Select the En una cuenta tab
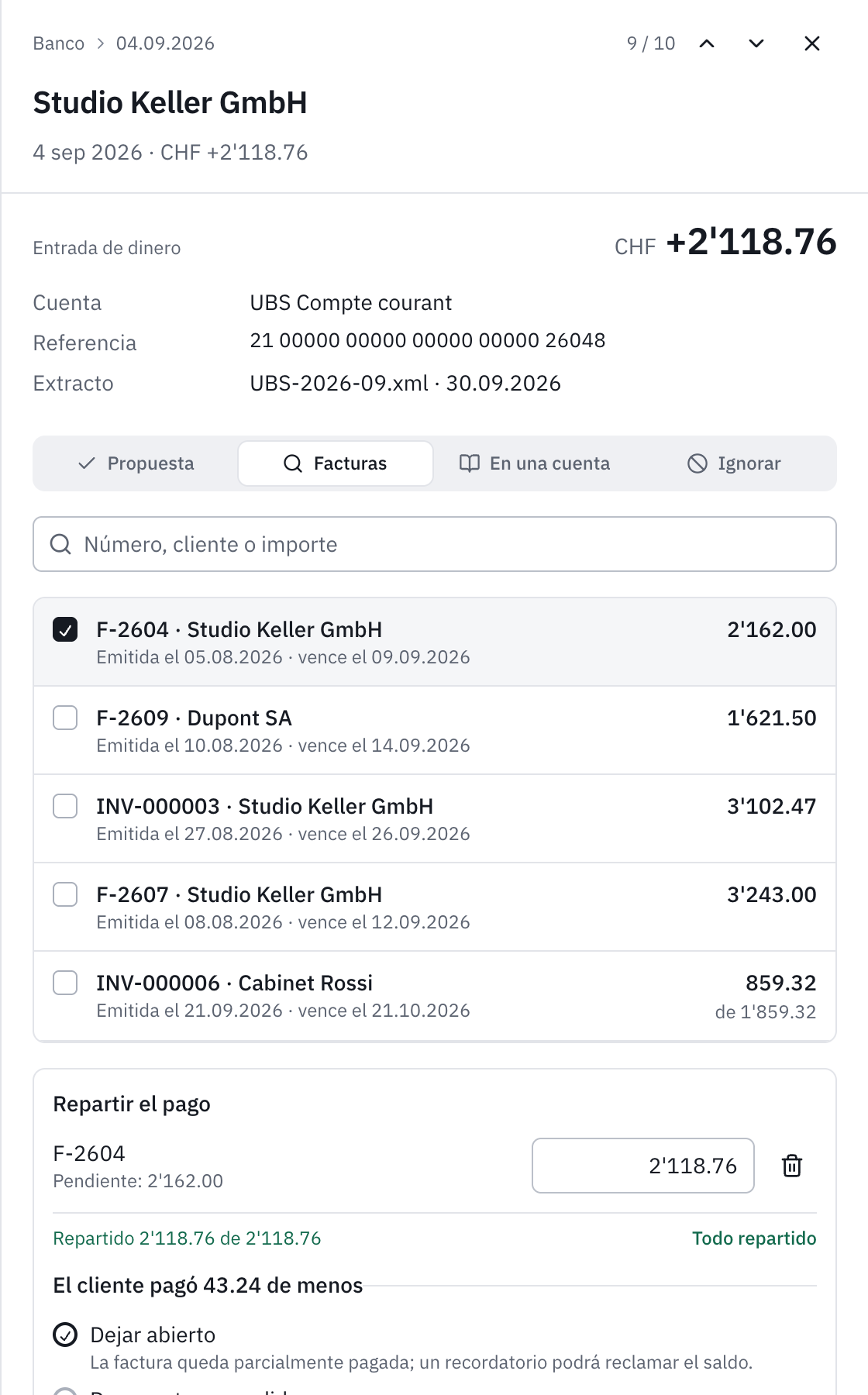Screen dimensions: 868x1395 (x=535, y=463)
